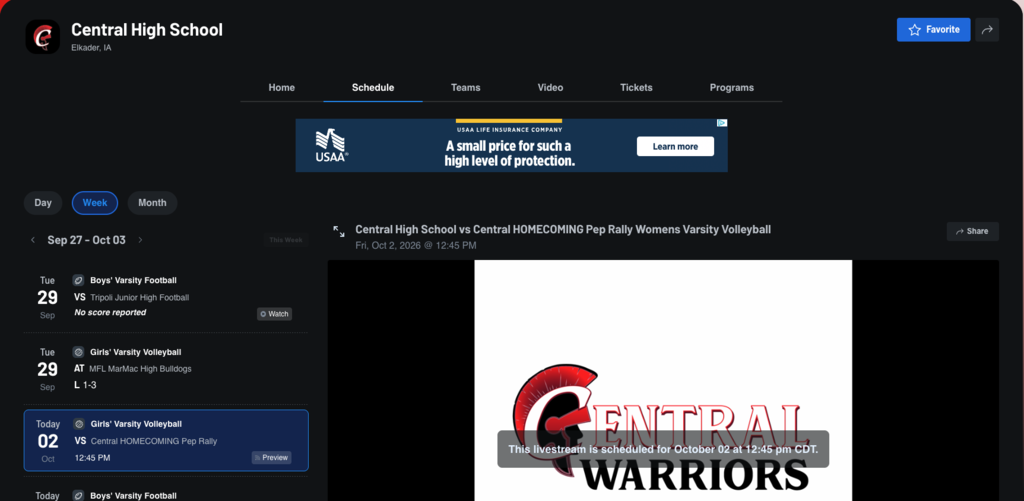Viewport: 1024px width, 501px height.
Task: Click the Fri, Oct 2, 2026 @ 12:45 PM date
Action: pyautogui.click(x=416, y=246)
